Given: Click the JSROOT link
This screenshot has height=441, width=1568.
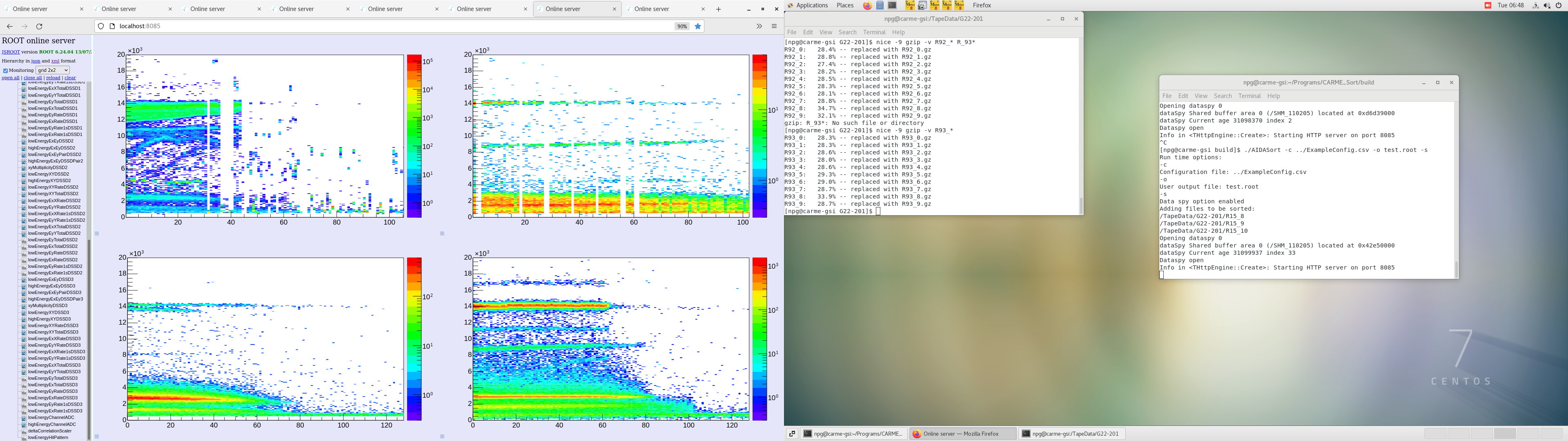Looking at the screenshot, I should (x=10, y=52).
